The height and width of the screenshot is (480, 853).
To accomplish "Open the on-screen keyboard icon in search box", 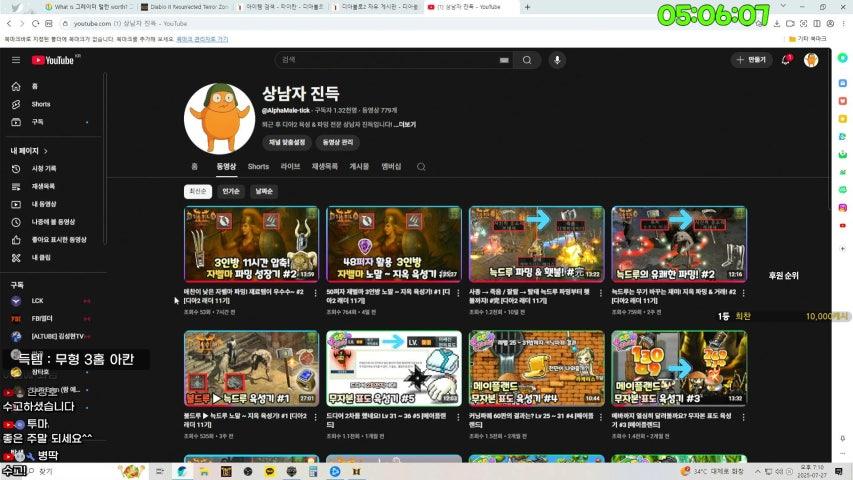I will point(504,60).
